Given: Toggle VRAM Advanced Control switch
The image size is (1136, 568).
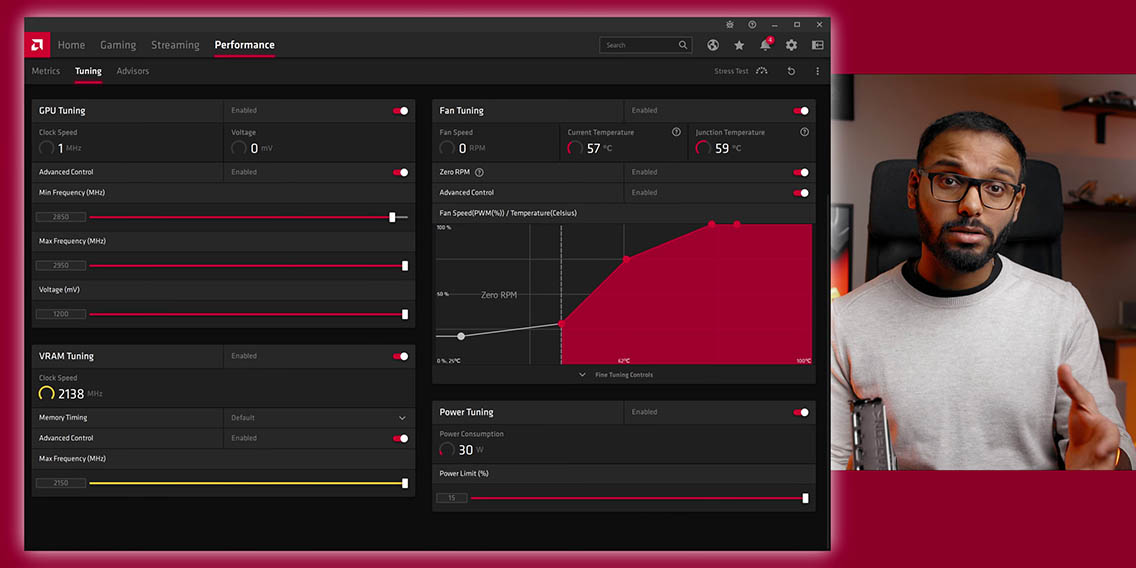Looking at the screenshot, I should (401, 438).
